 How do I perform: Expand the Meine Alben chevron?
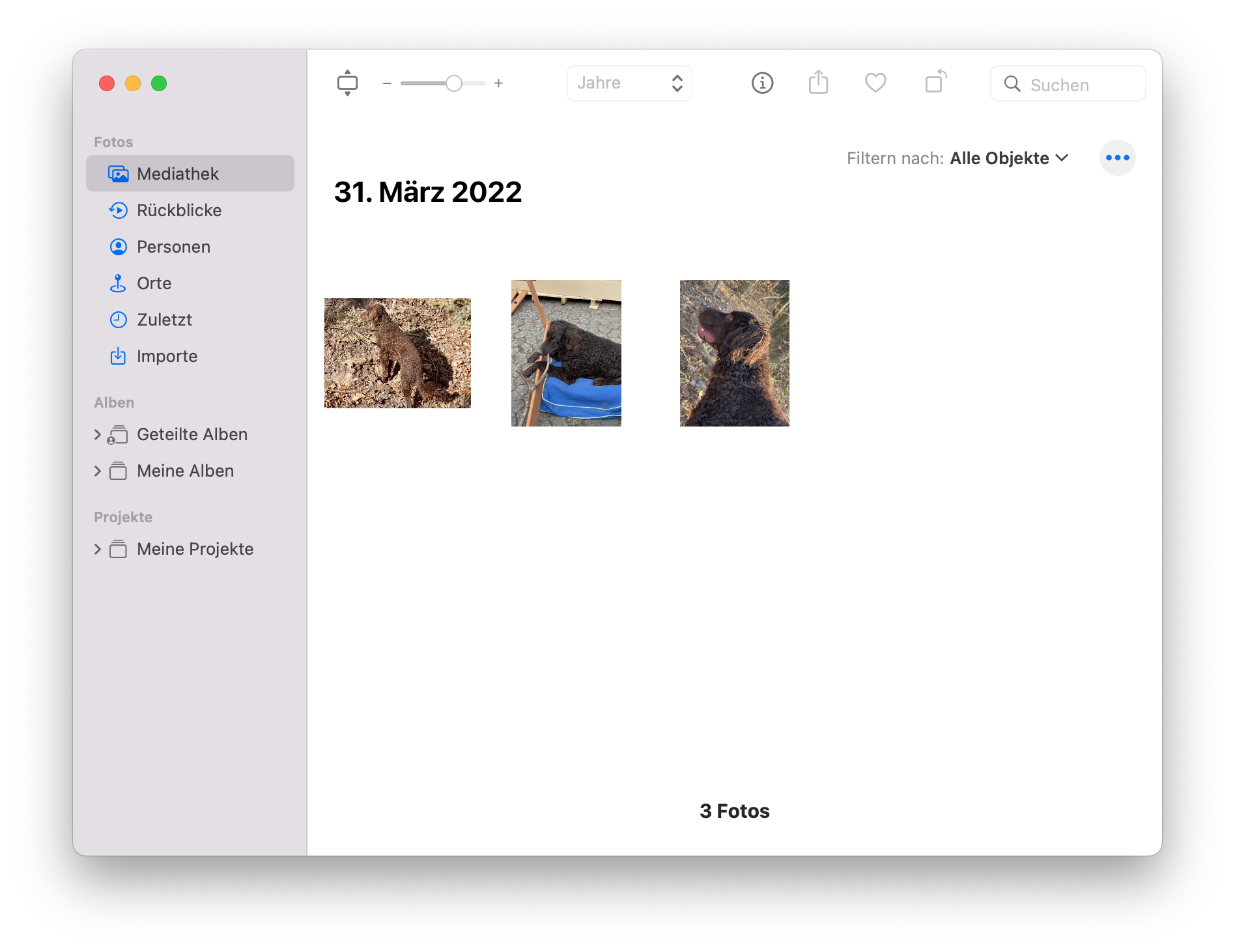[x=98, y=471]
